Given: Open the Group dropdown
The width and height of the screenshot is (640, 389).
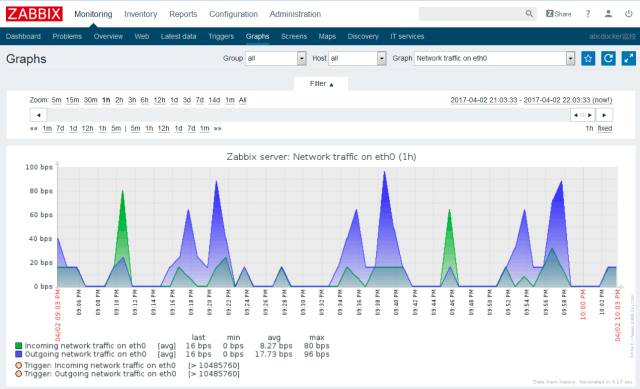Looking at the screenshot, I should tap(276, 58).
